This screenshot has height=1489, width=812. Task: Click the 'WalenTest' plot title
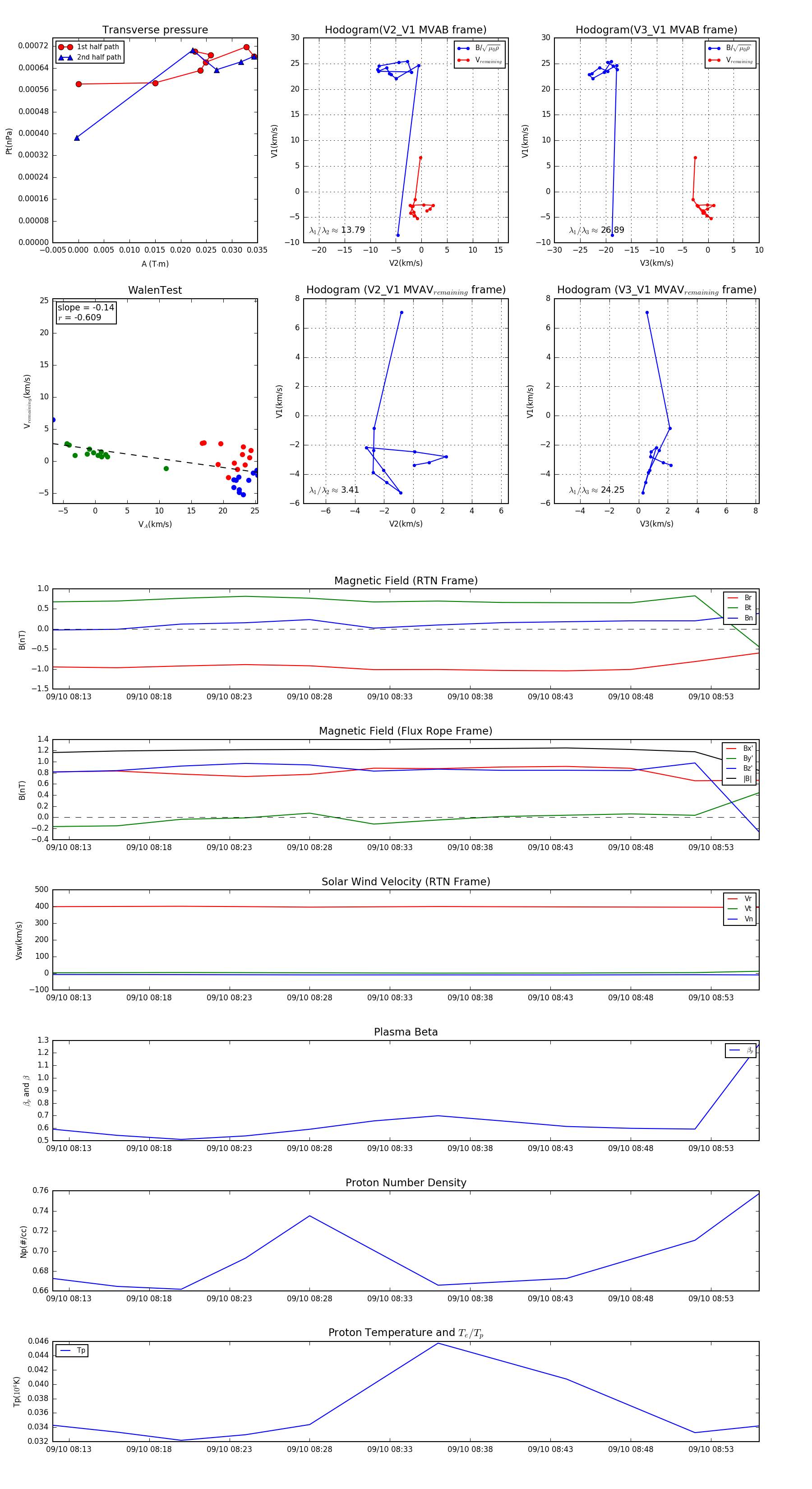tap(155, 290)
